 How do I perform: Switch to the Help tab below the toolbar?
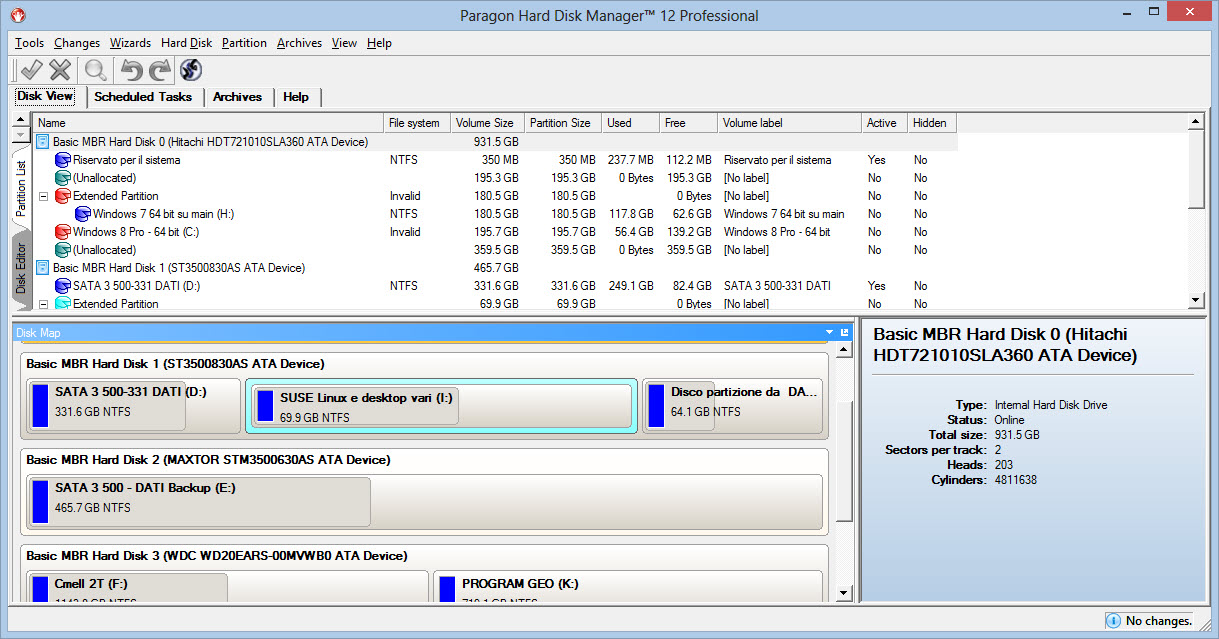click(296, 97)
